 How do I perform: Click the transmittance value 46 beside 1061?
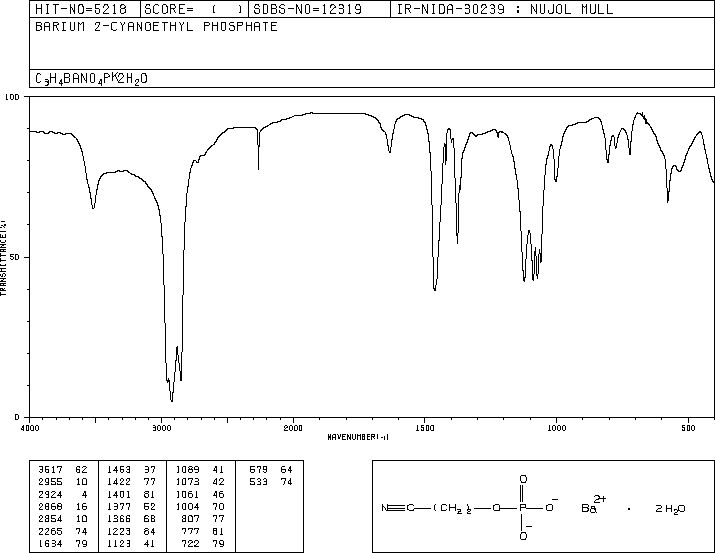click(218, 494)
